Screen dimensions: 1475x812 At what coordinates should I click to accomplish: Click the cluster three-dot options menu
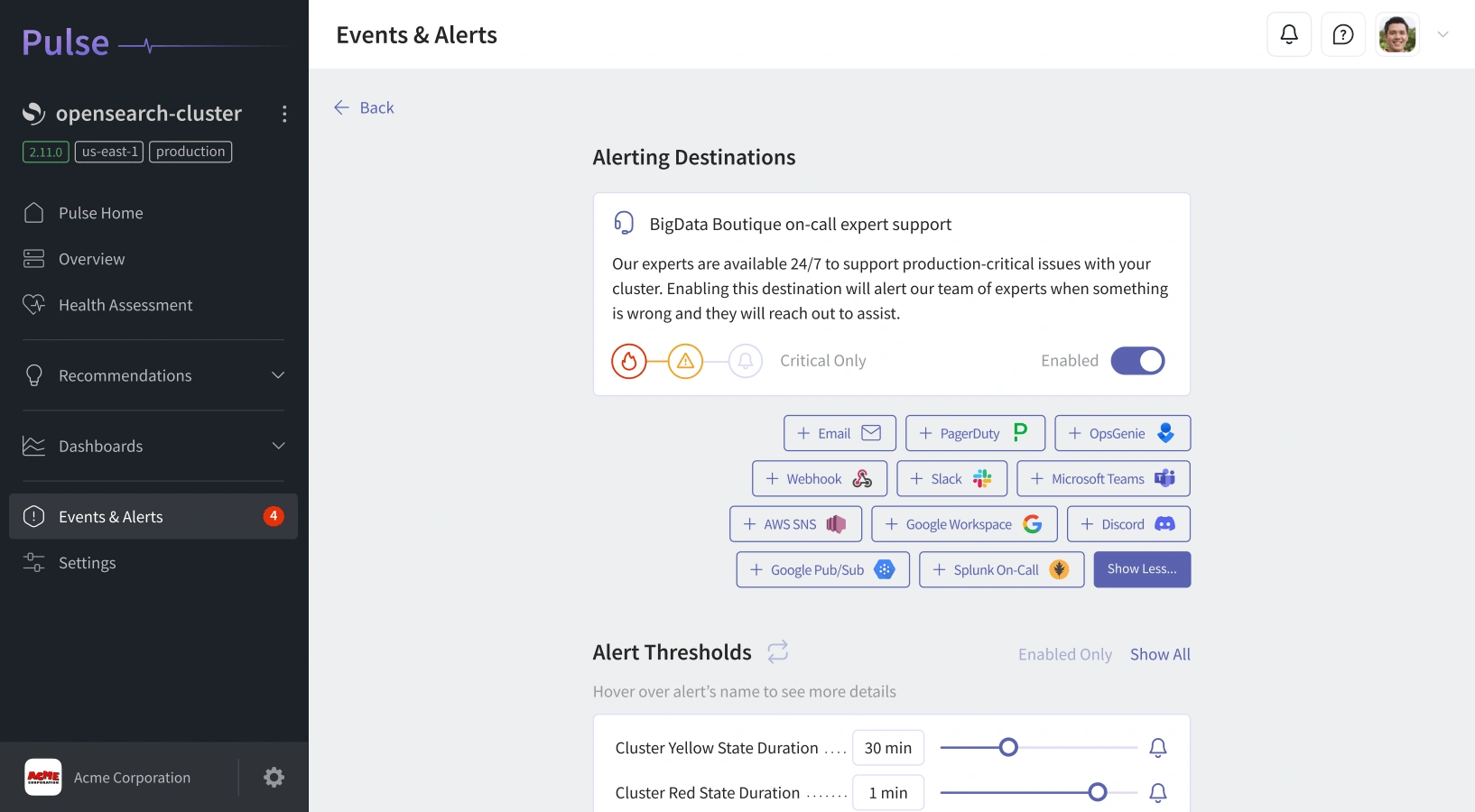click(x=284, y=114)
